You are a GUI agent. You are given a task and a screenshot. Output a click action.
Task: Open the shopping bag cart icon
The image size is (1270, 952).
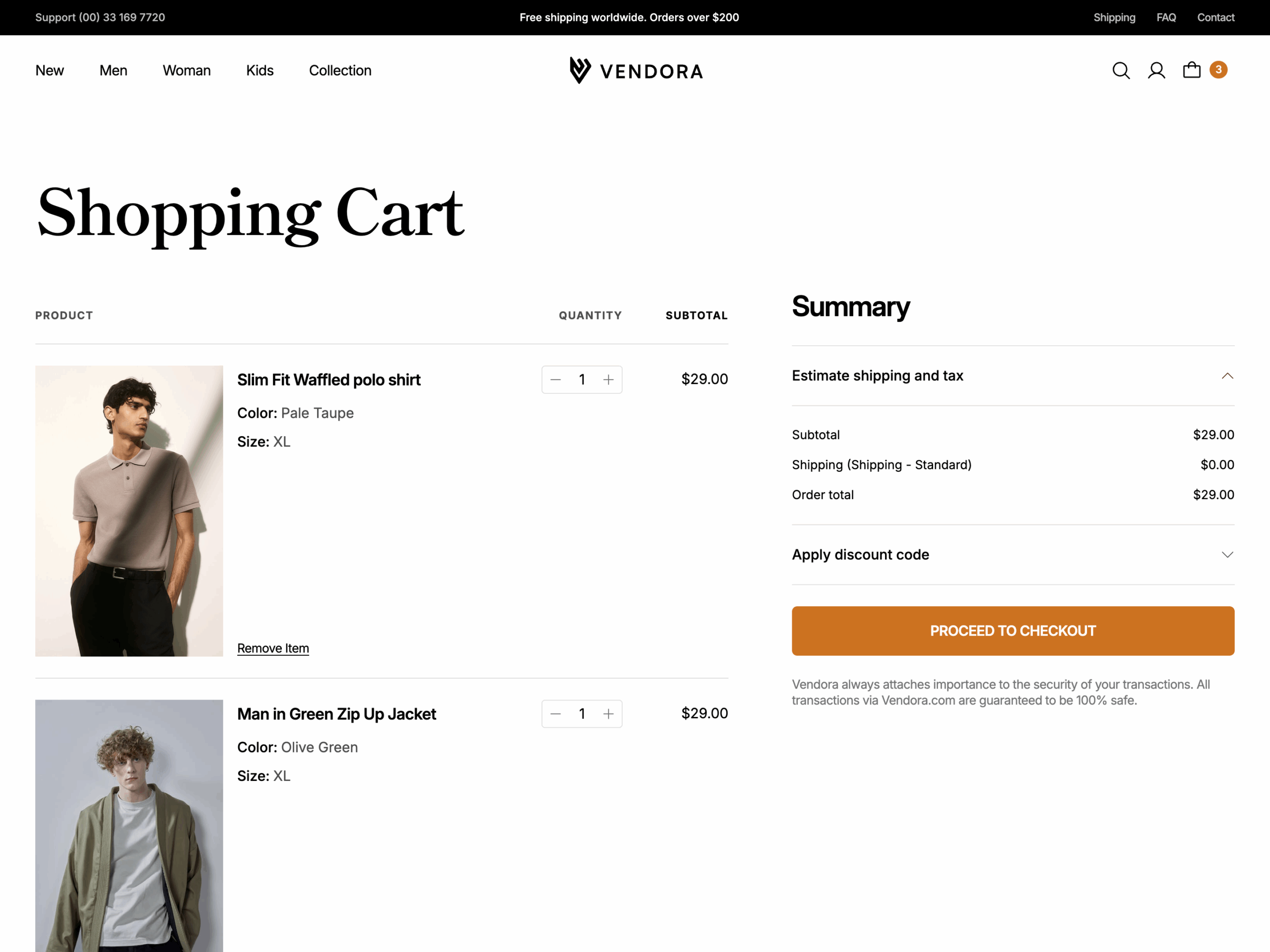point(1192,70)
